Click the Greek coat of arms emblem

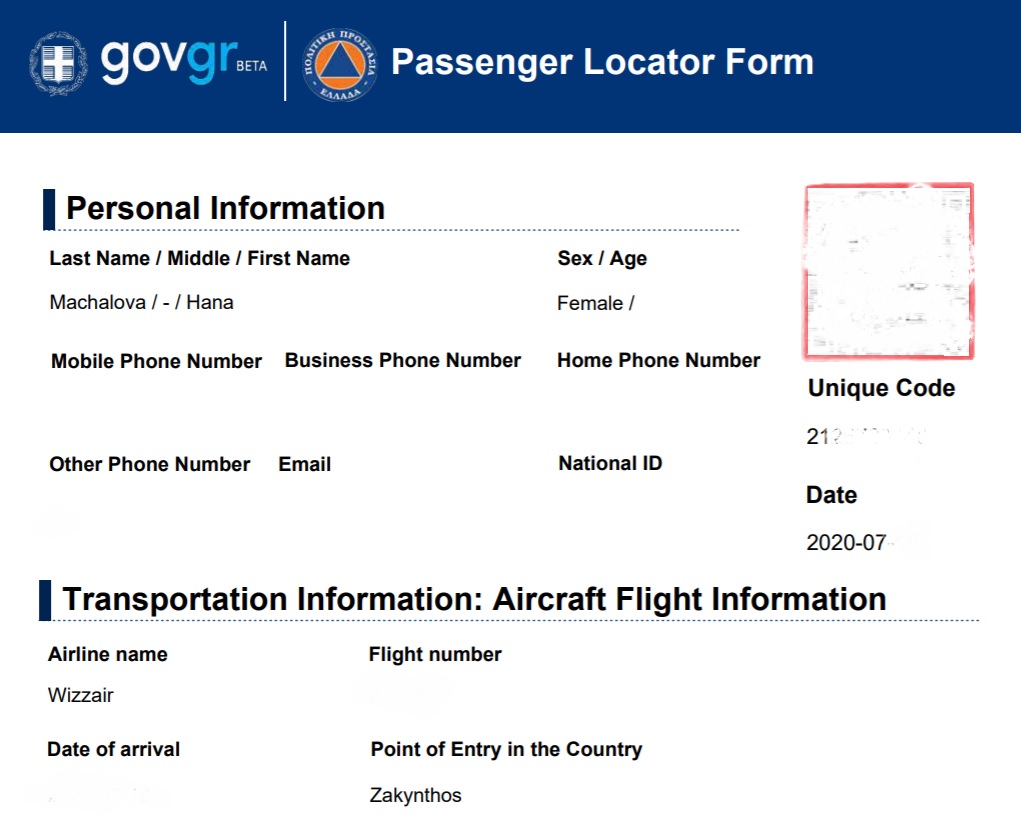tap(58, 63)
